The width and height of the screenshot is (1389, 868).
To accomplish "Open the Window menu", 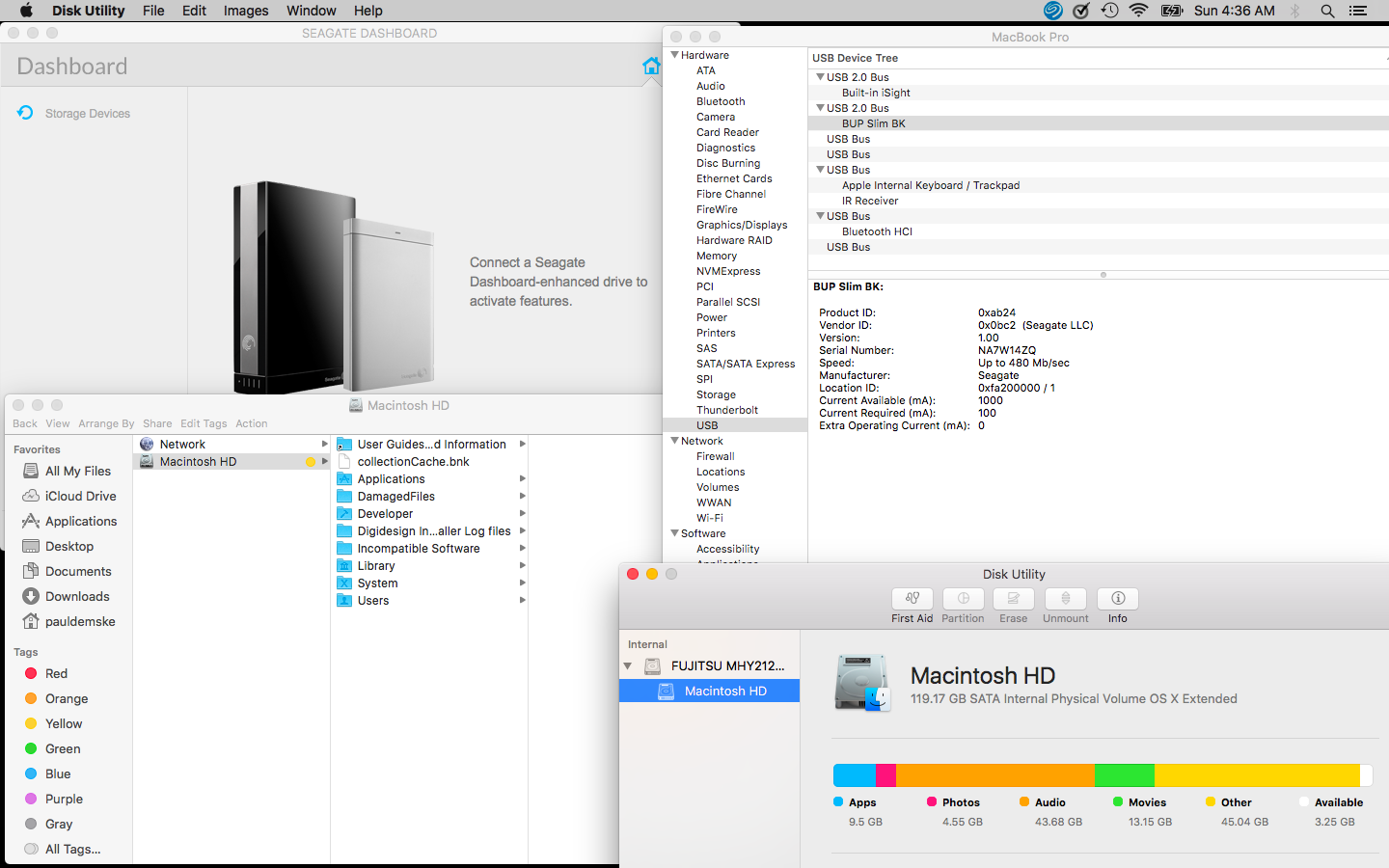I will [x=312, y=11].
